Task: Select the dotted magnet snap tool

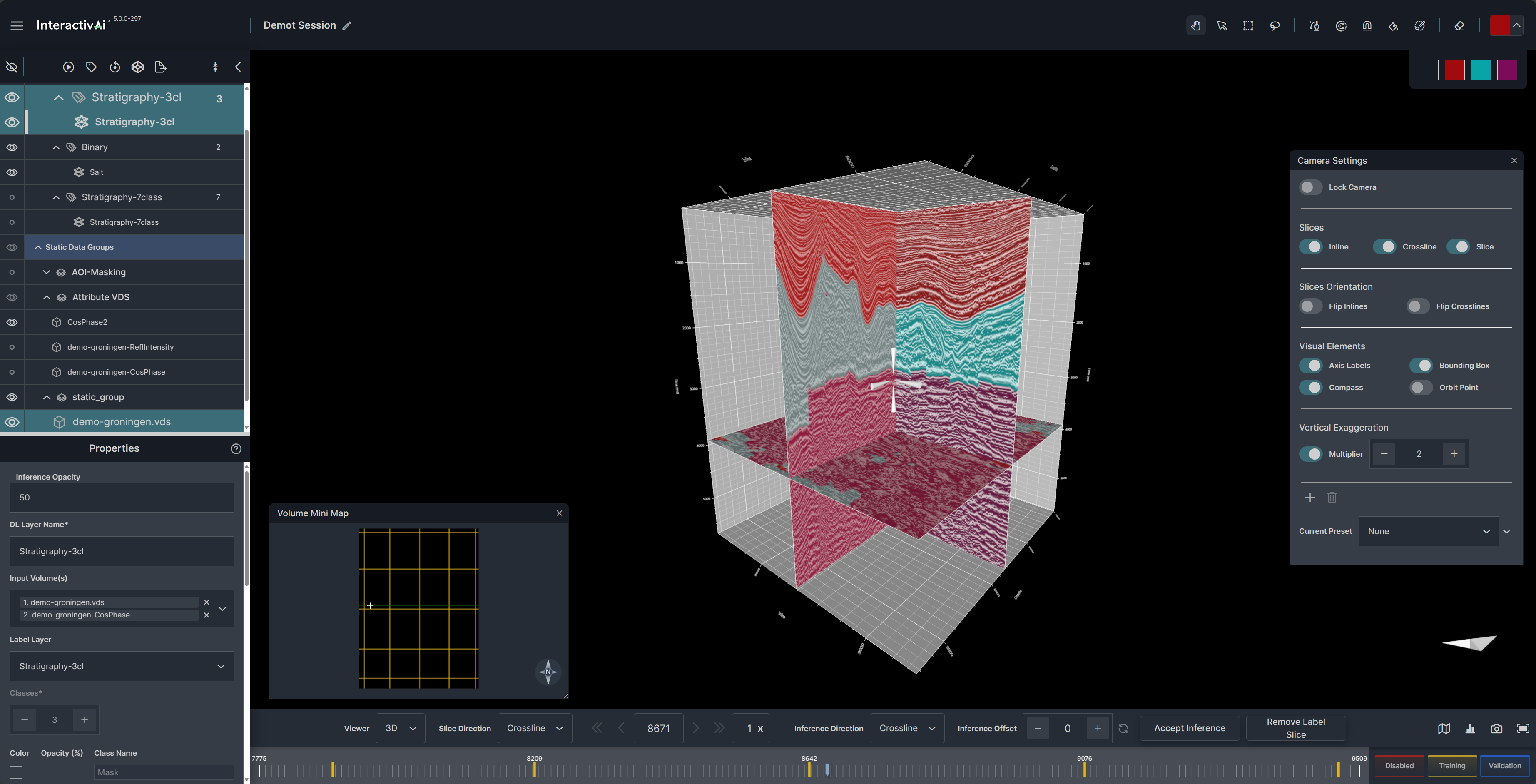Action: click(1341, 26)
